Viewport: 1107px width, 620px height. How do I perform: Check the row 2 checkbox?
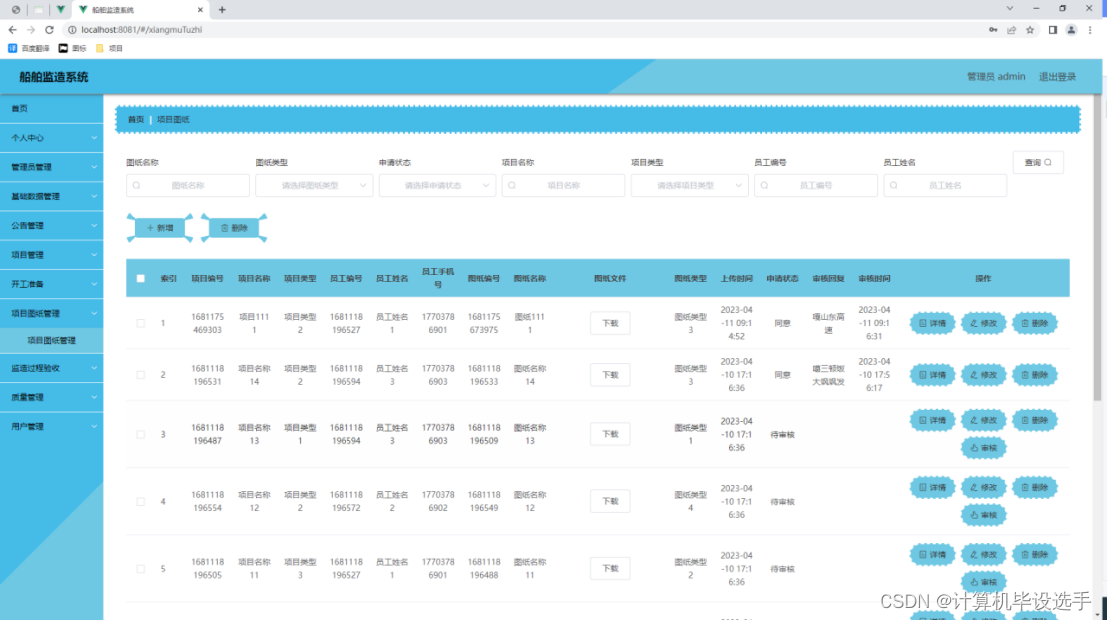click(x=140, y=375)
